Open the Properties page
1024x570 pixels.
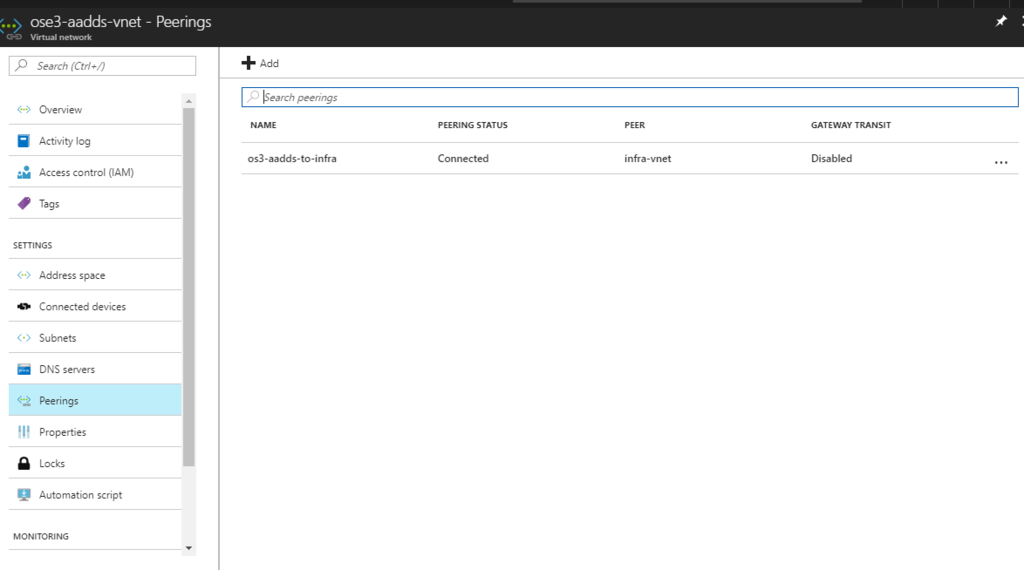pyautogui.click(x=95, y=432)
